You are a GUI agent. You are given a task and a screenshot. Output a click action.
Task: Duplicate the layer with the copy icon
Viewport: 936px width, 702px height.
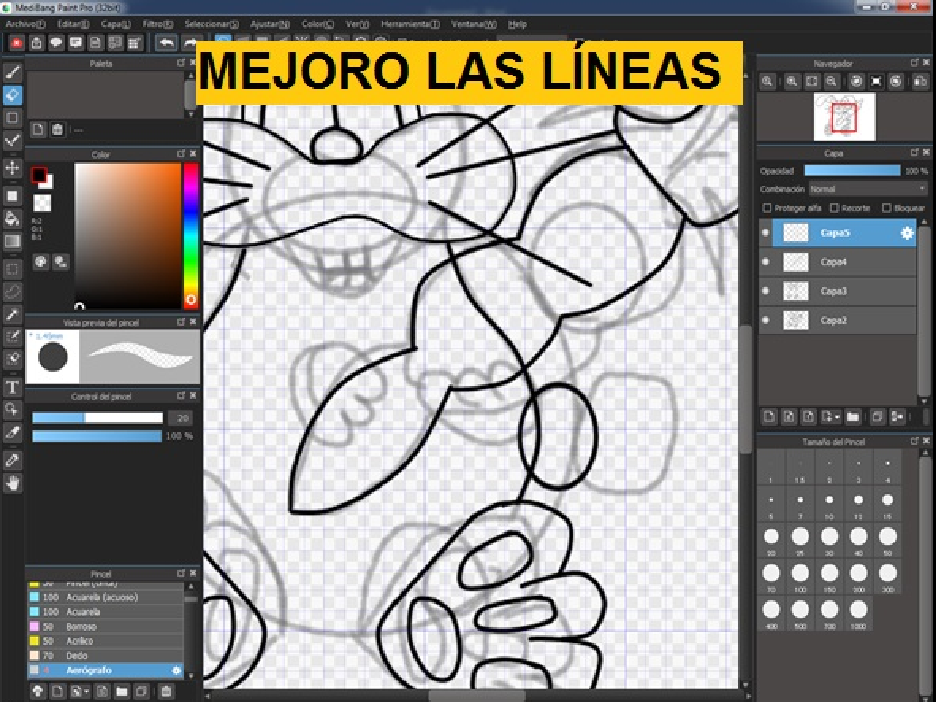pos(877,417)
